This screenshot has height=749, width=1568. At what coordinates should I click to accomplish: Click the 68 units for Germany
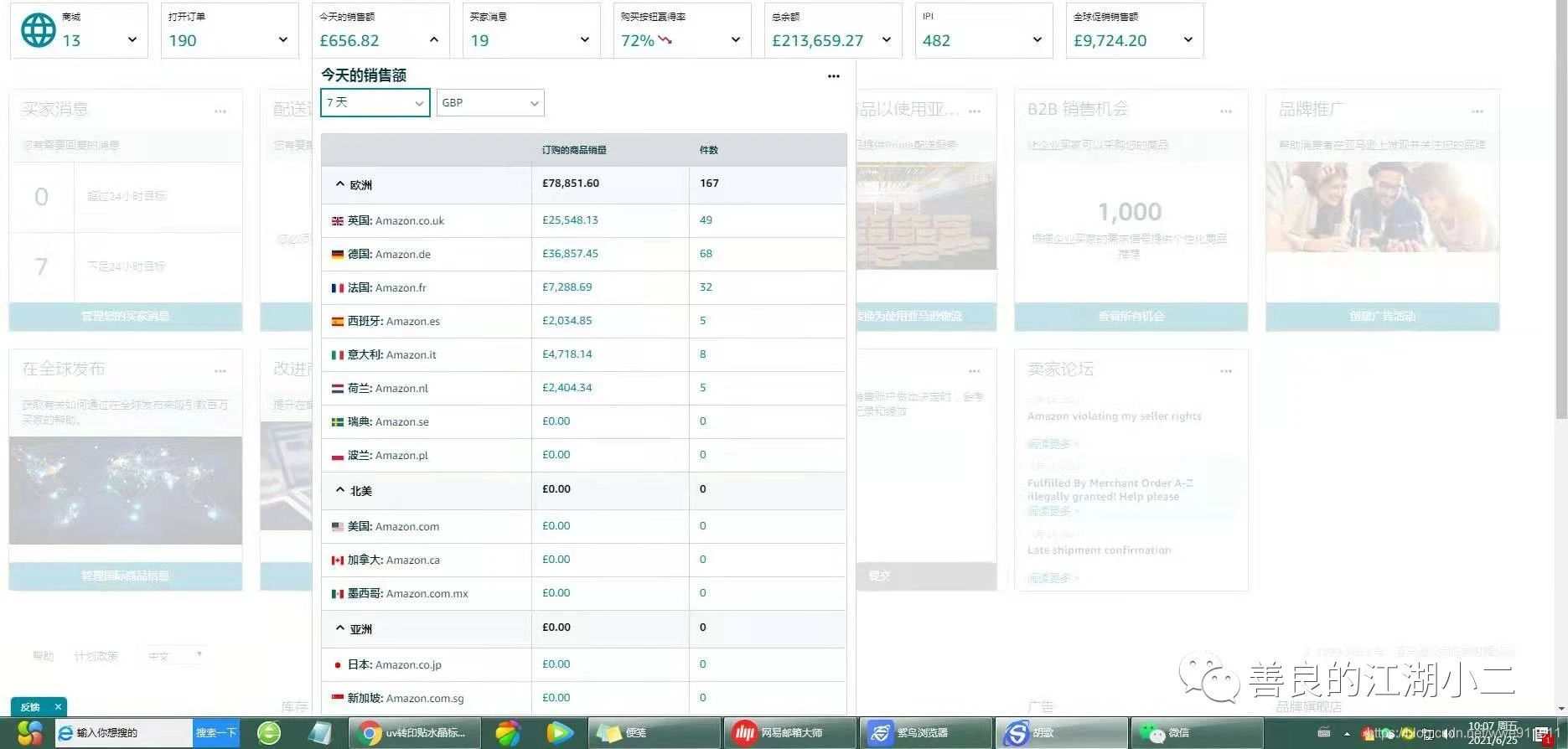pyautogui.click(x=706, y=254)
